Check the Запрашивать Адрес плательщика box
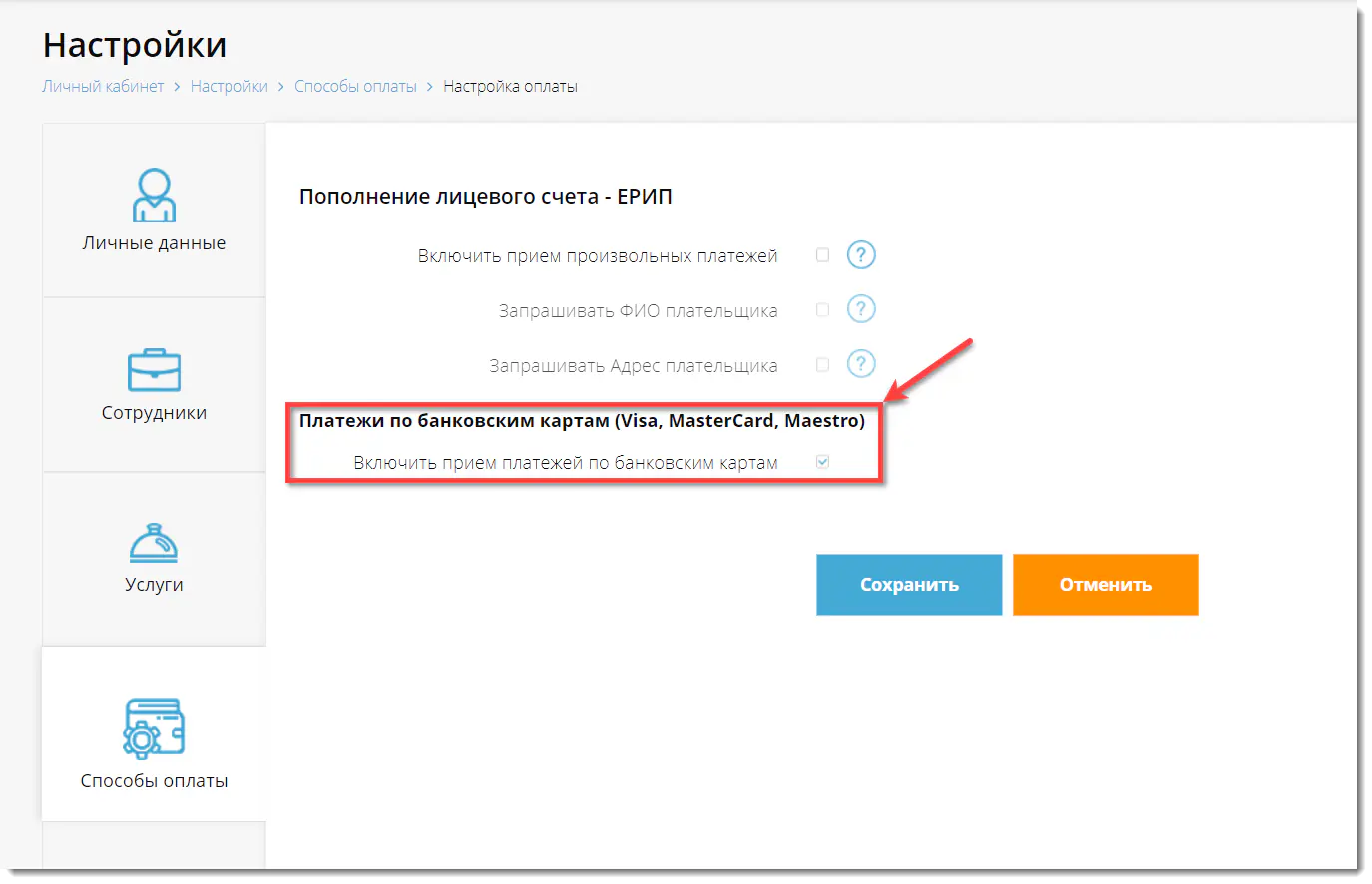Screen dimensions: 1372x884 click(x=822, y=365)
